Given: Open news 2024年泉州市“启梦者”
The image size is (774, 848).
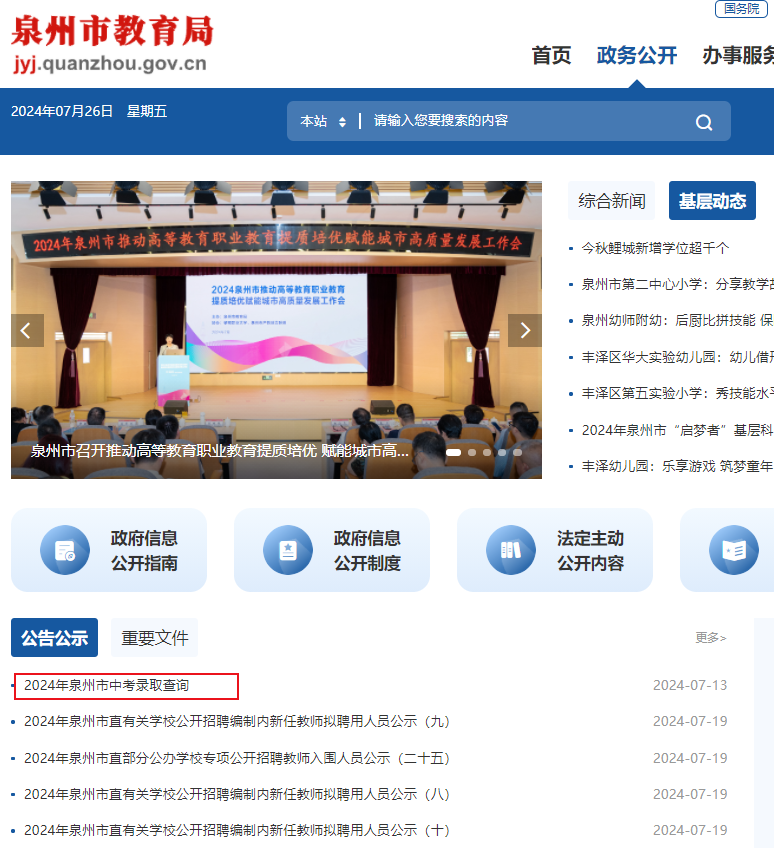Looking at the screenshot, I should point(678,430).
